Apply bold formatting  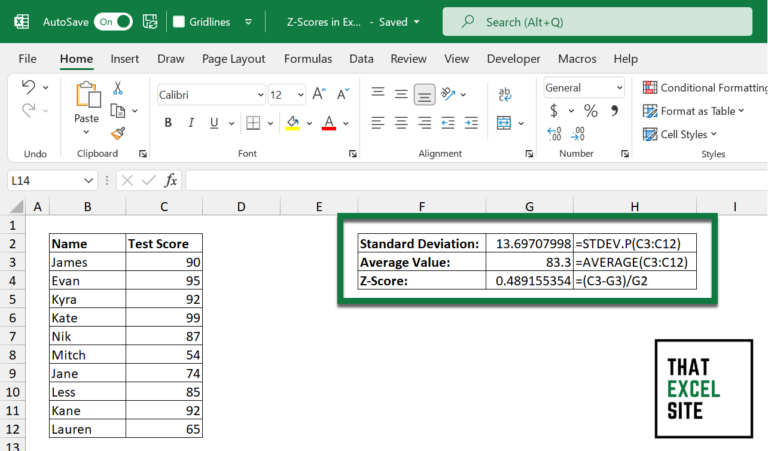pyautogui.click(x=167, y=123)
